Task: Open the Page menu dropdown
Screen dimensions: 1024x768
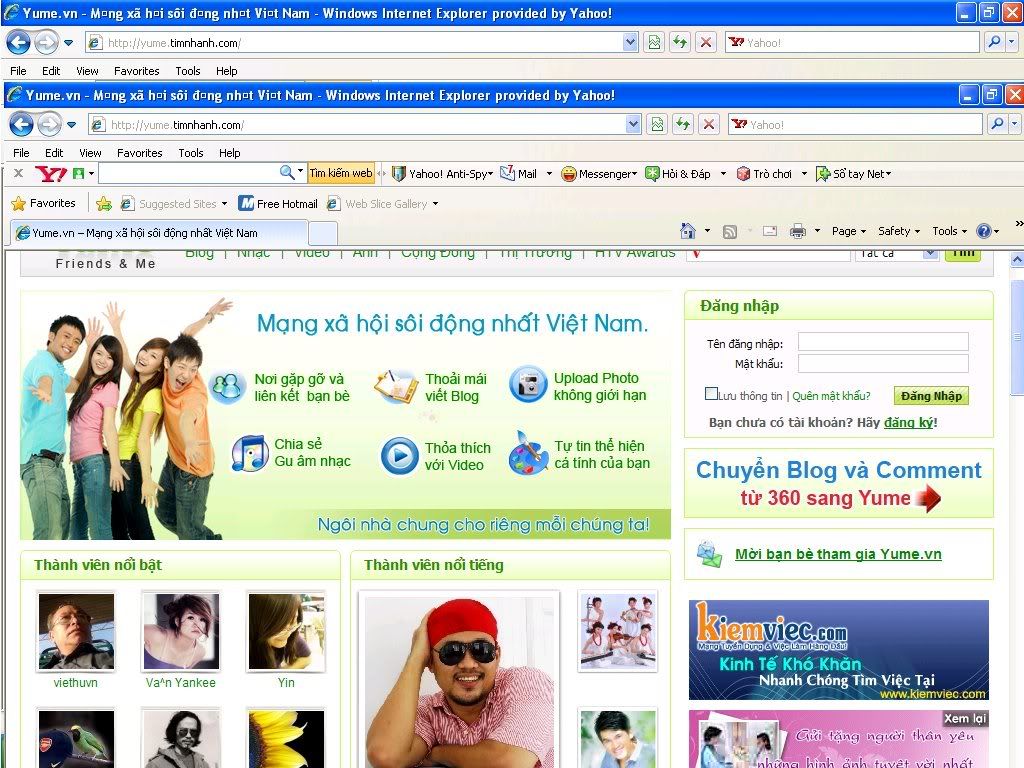Action: [x=848, y=231]
